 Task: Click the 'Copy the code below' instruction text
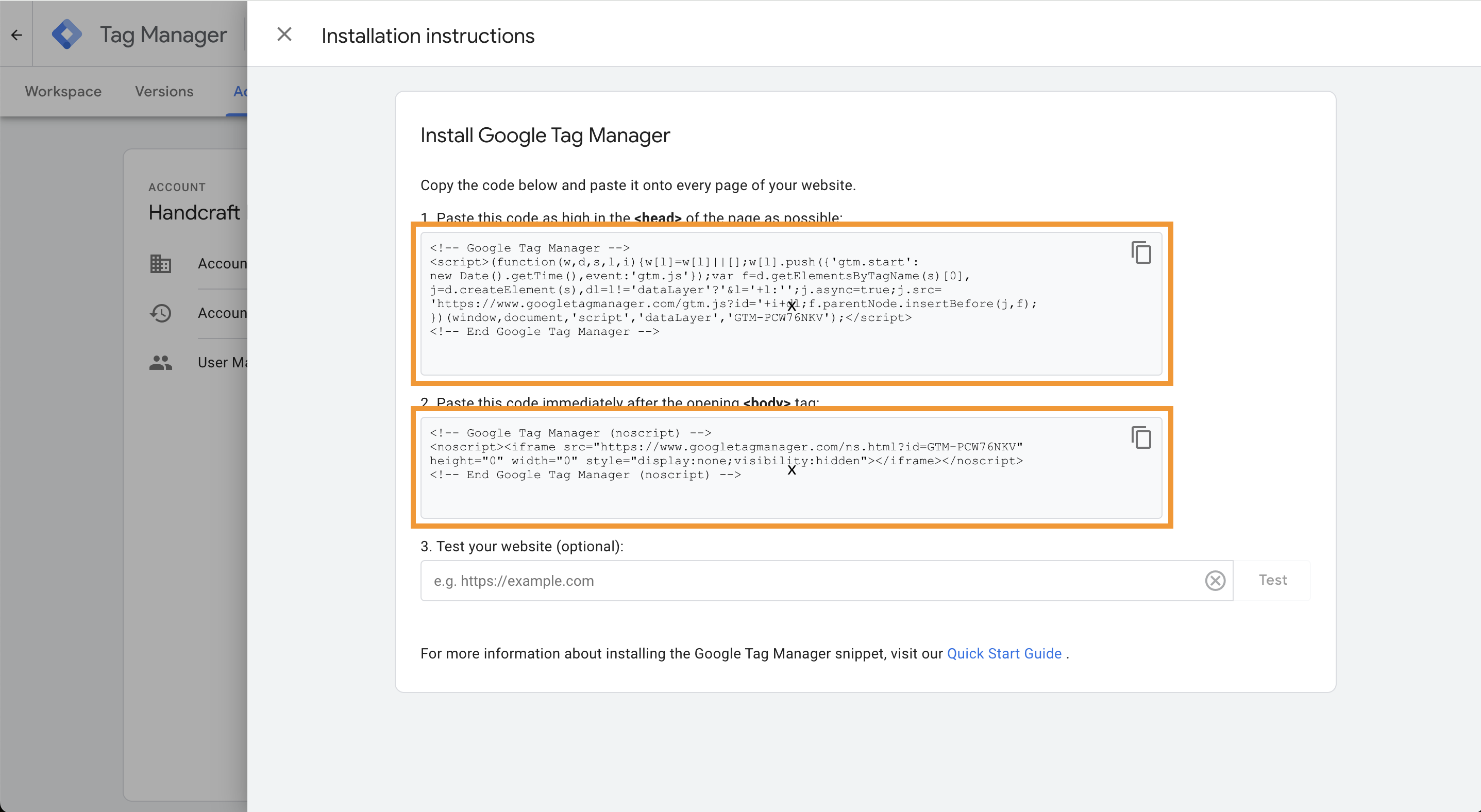638,185
